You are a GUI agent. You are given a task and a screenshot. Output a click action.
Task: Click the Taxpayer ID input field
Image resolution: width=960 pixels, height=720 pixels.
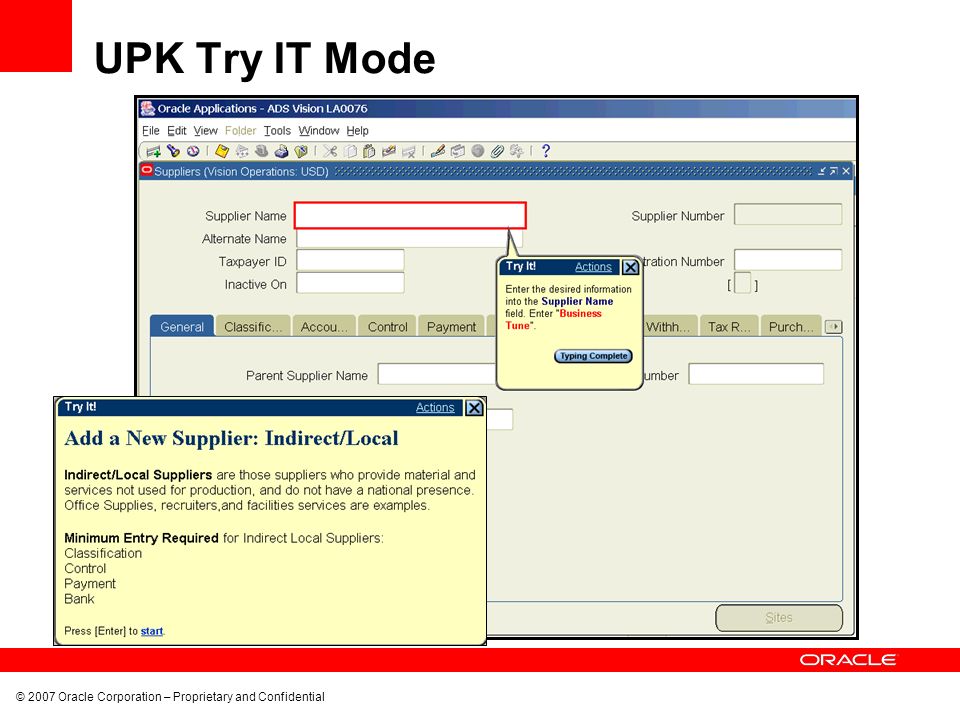(350, 260)
